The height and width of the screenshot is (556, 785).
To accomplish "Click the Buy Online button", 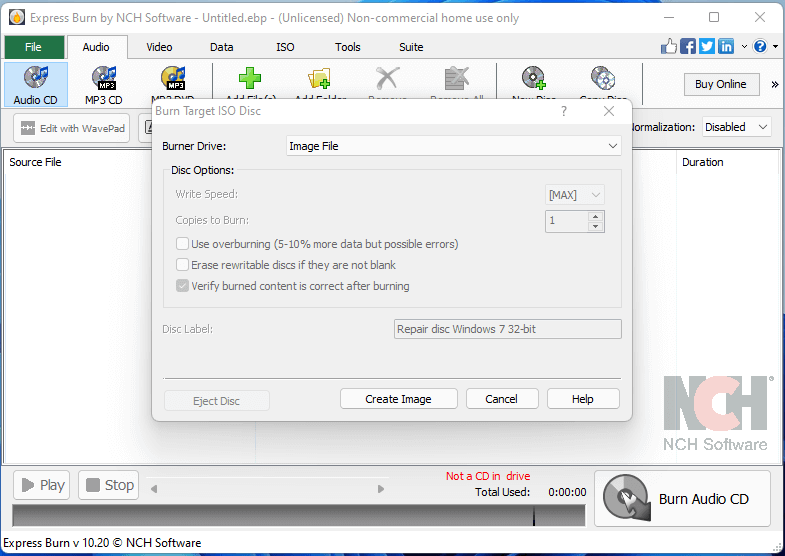I will (x=721, y=84).
